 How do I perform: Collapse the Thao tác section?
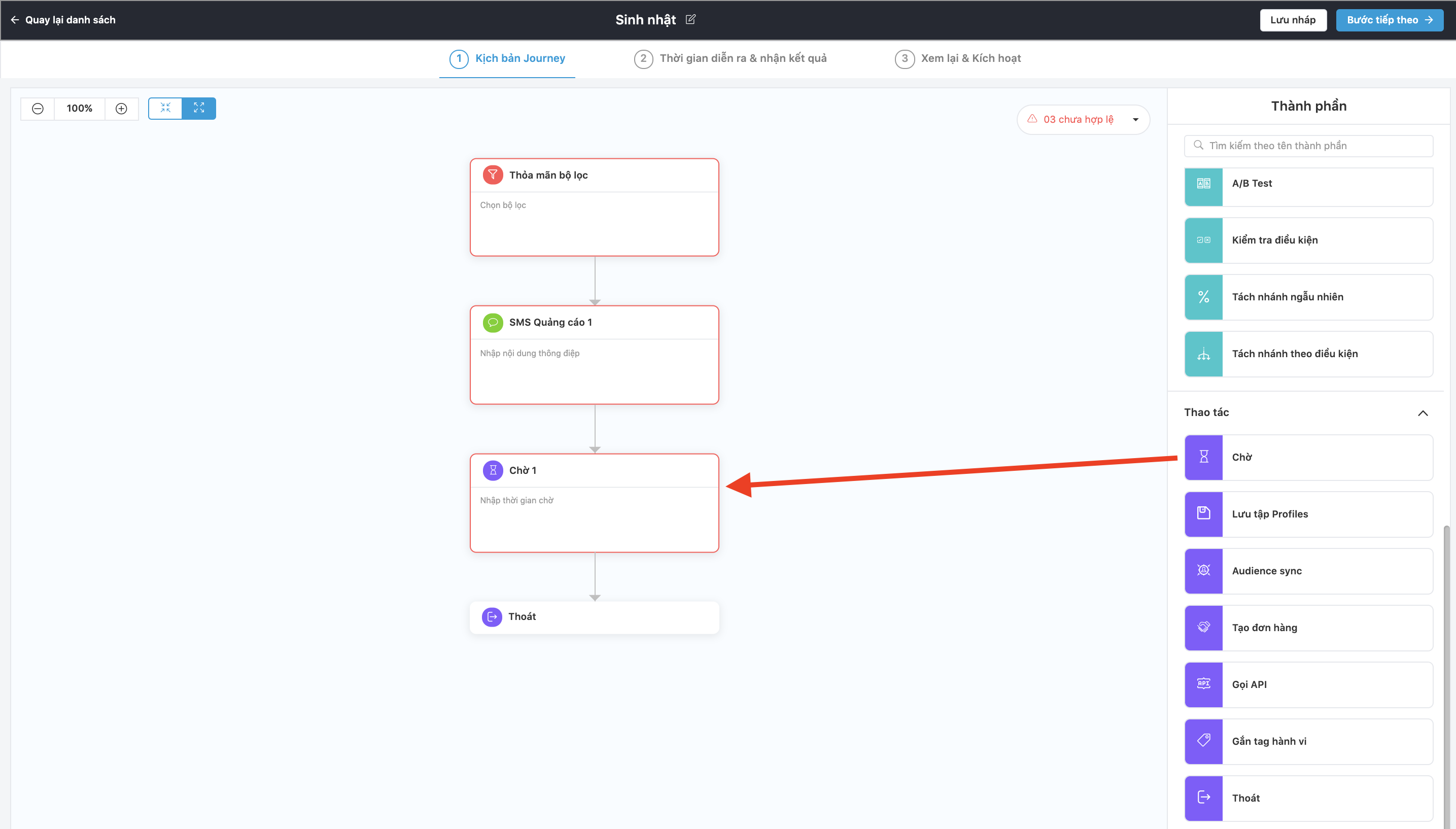coord(1423,413)
